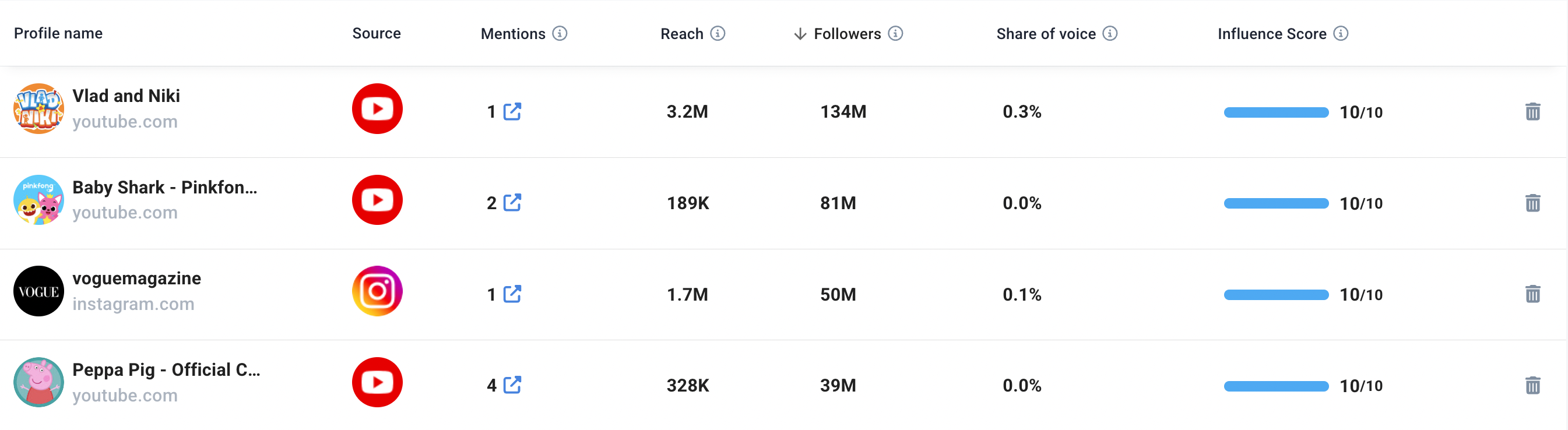Show info for Influence Score column
1568x430 pixels.
[1340, 33]
